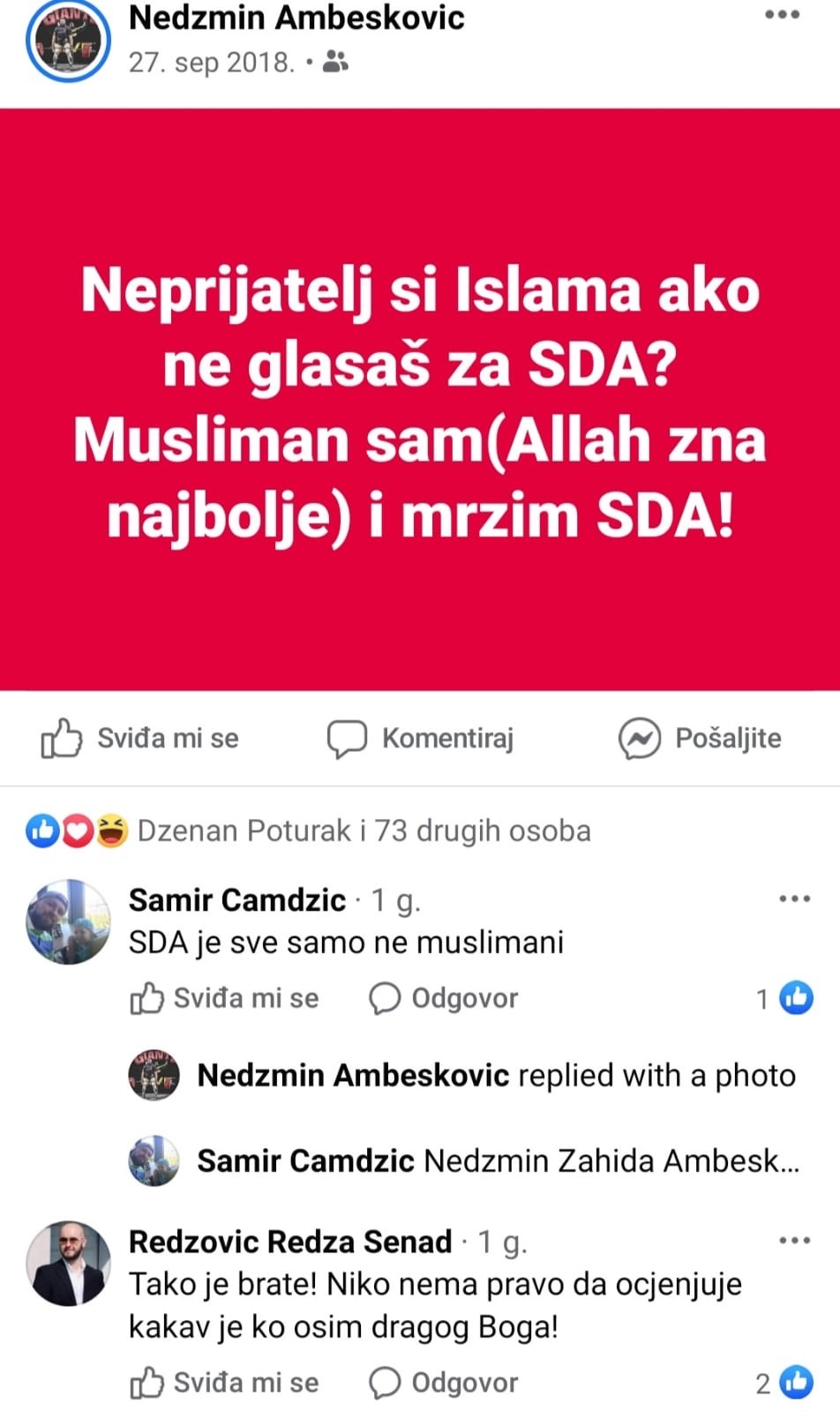Image resolution: width=840 pixels, height=1412 pixels.
Task: Tap the laughing reaction emoji icon
Action: pyautogui.click(x=111, y=830)
